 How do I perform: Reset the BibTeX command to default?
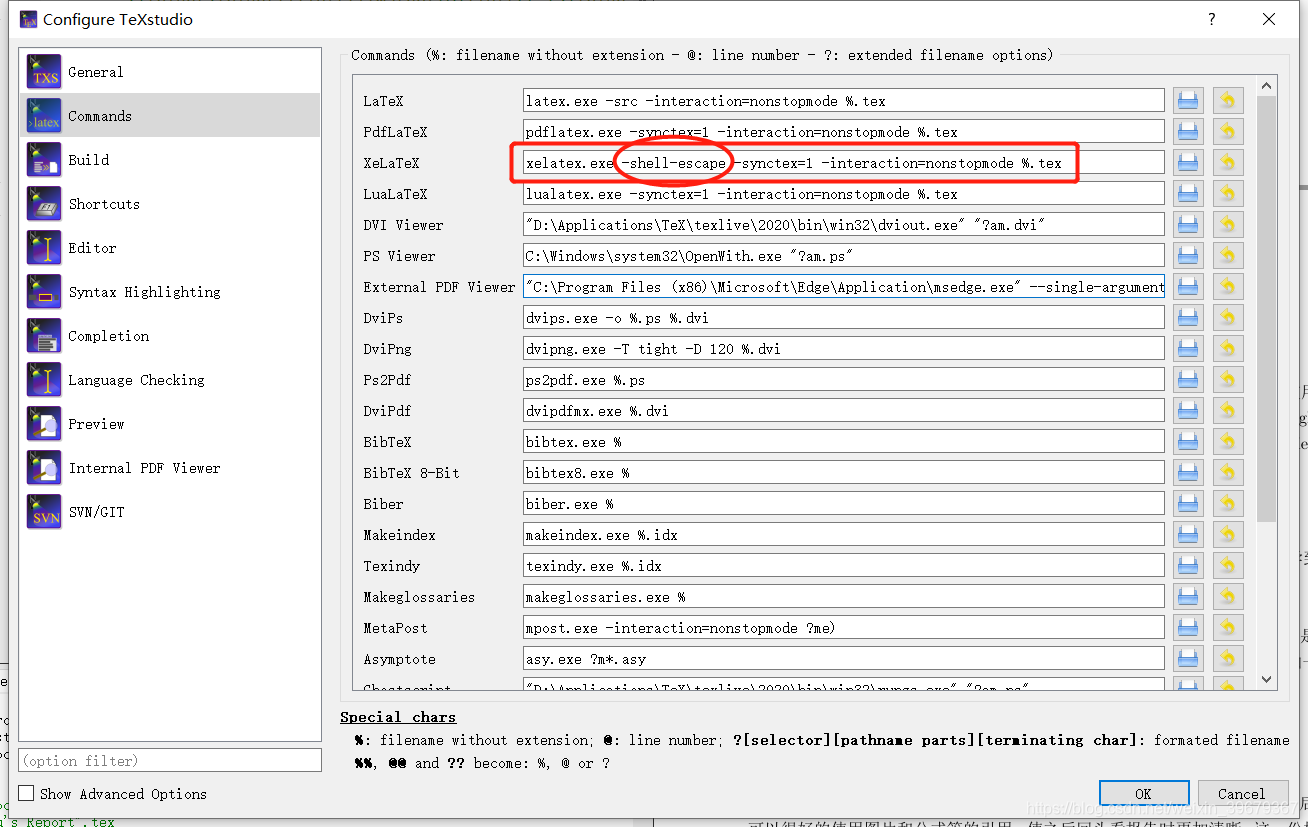point(1227,441)
